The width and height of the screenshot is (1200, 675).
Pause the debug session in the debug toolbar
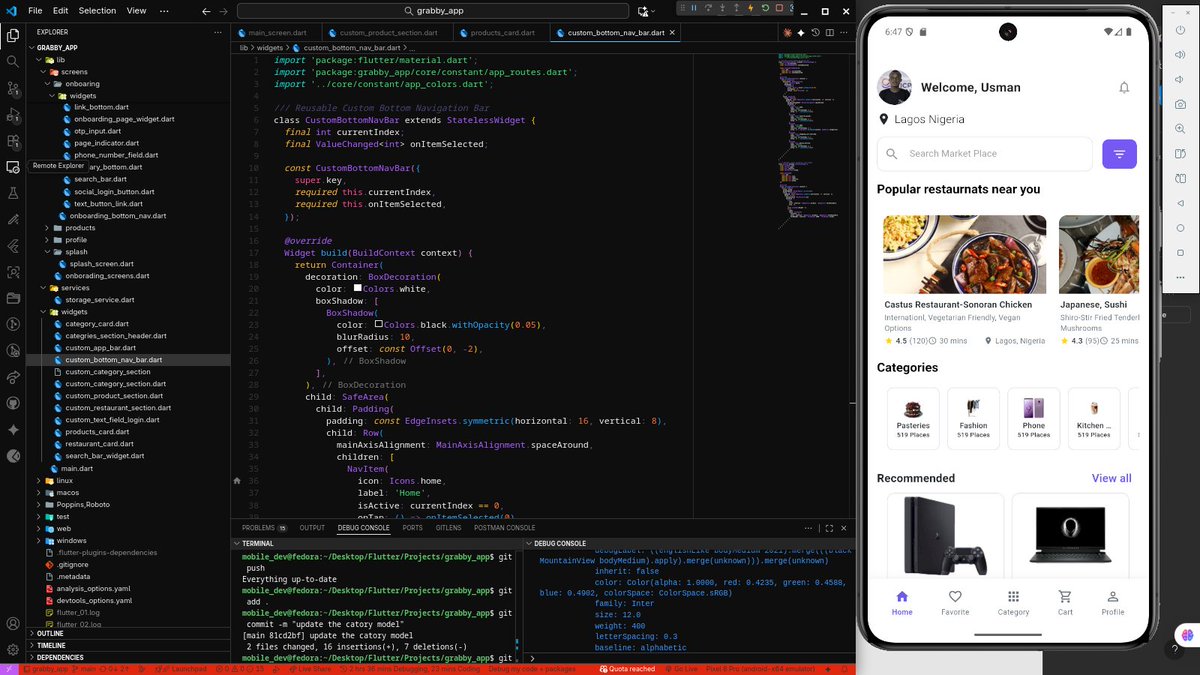[695, 8]
